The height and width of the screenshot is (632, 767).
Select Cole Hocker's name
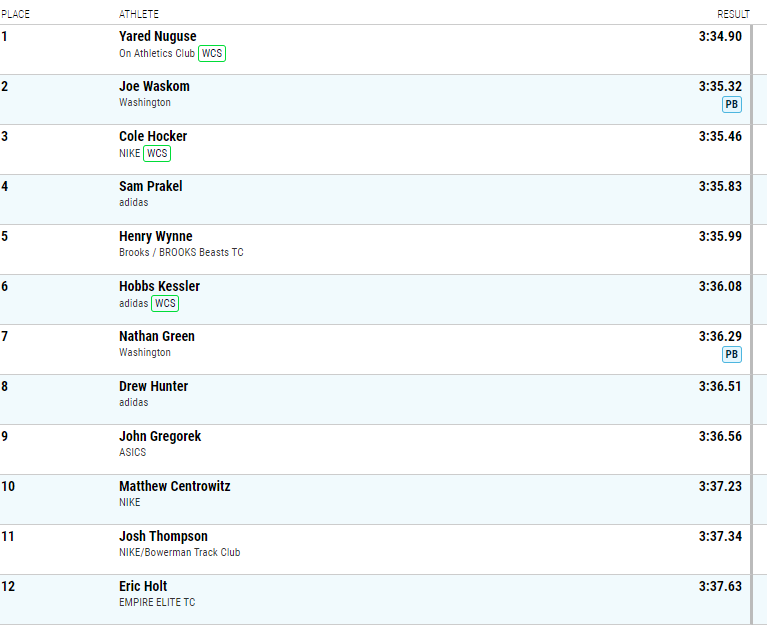pos(153,136)
